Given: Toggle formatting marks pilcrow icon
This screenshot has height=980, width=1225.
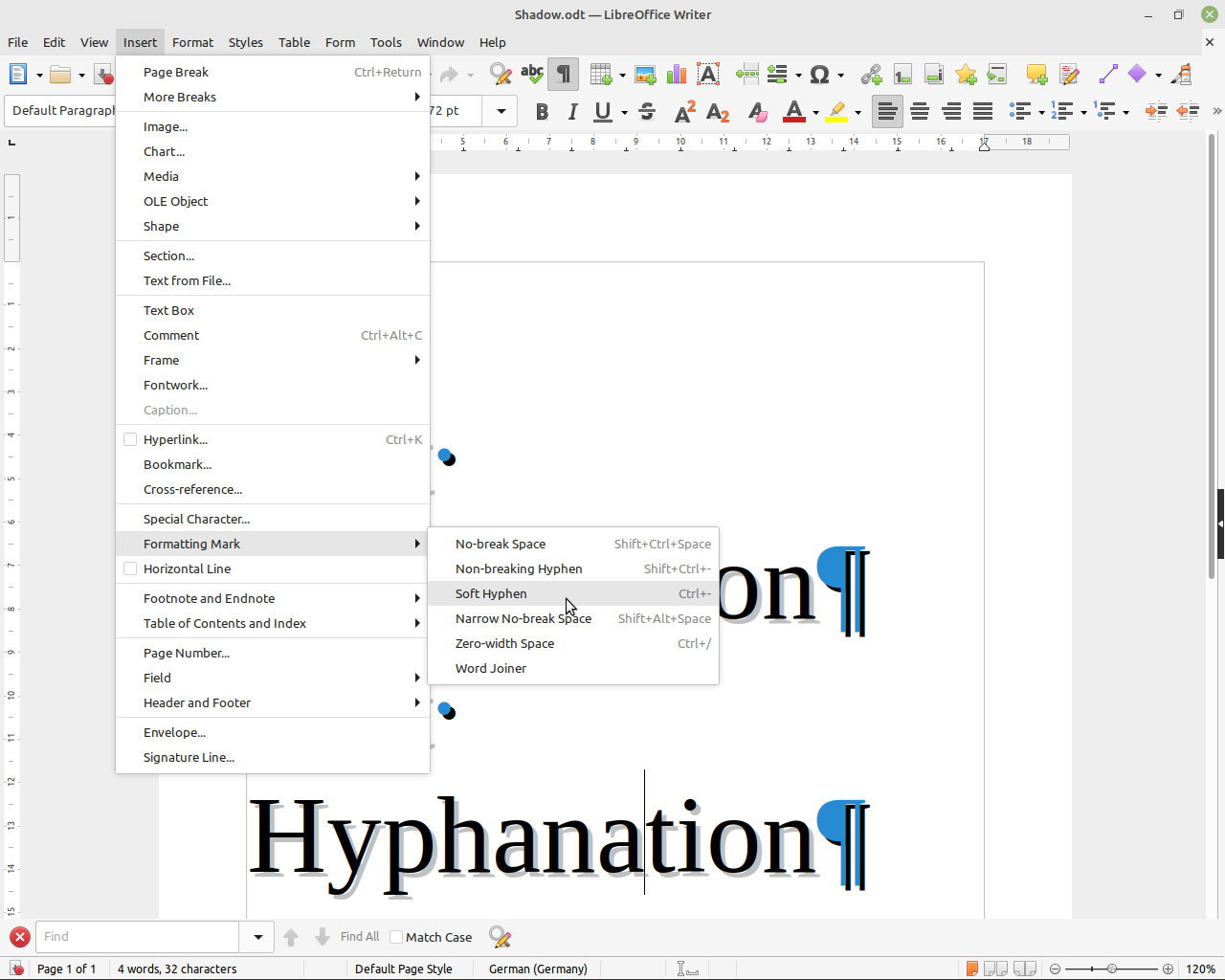Looking at the screenshot, I should tap(564, 75).
